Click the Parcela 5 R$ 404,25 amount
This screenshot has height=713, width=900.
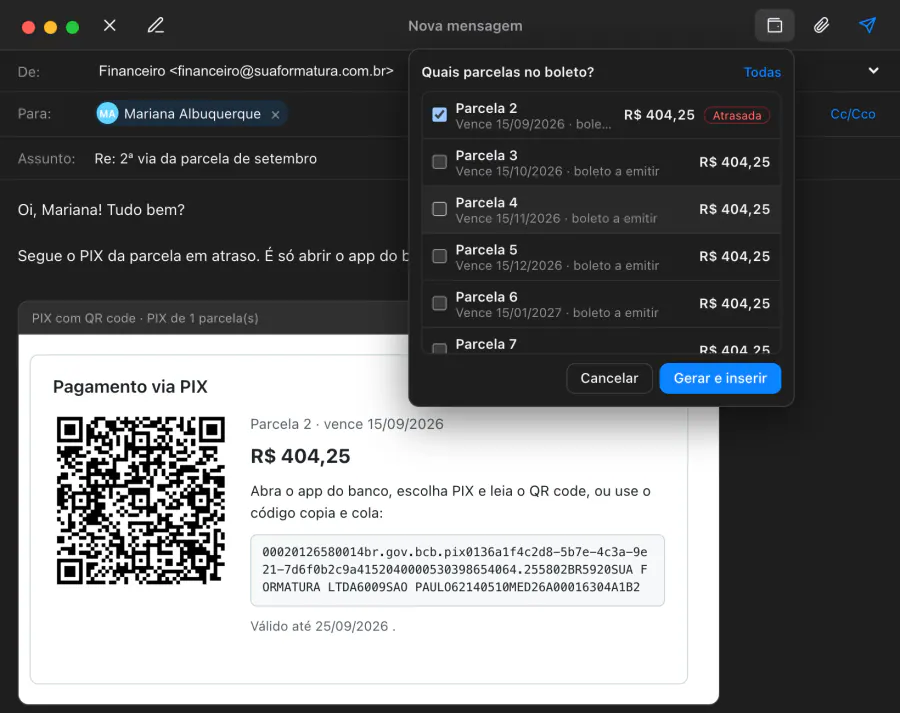click(x=734, y=257)
